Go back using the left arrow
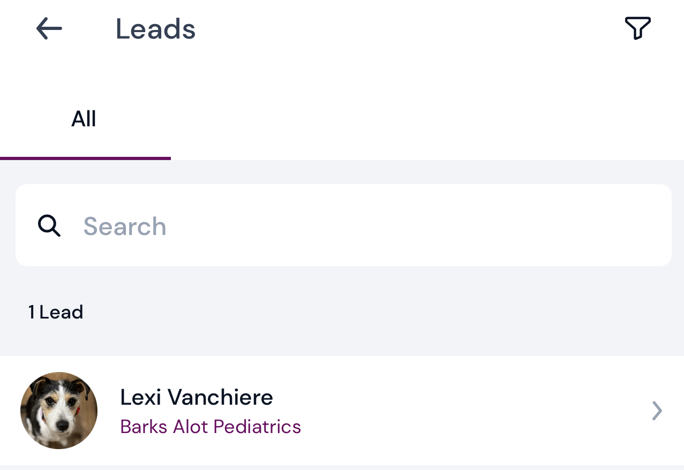The width and height of the screenshot is (684, 470). click(49, 29)
